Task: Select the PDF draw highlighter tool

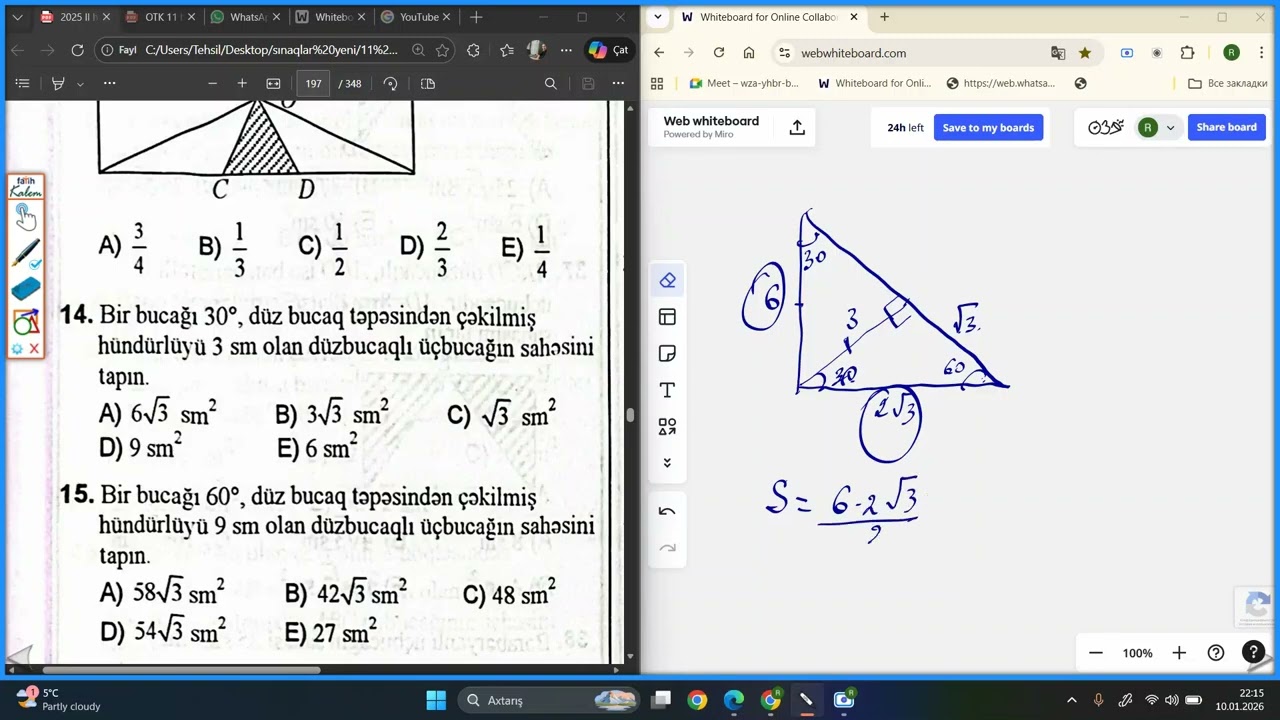Action: tap(59, 84)
